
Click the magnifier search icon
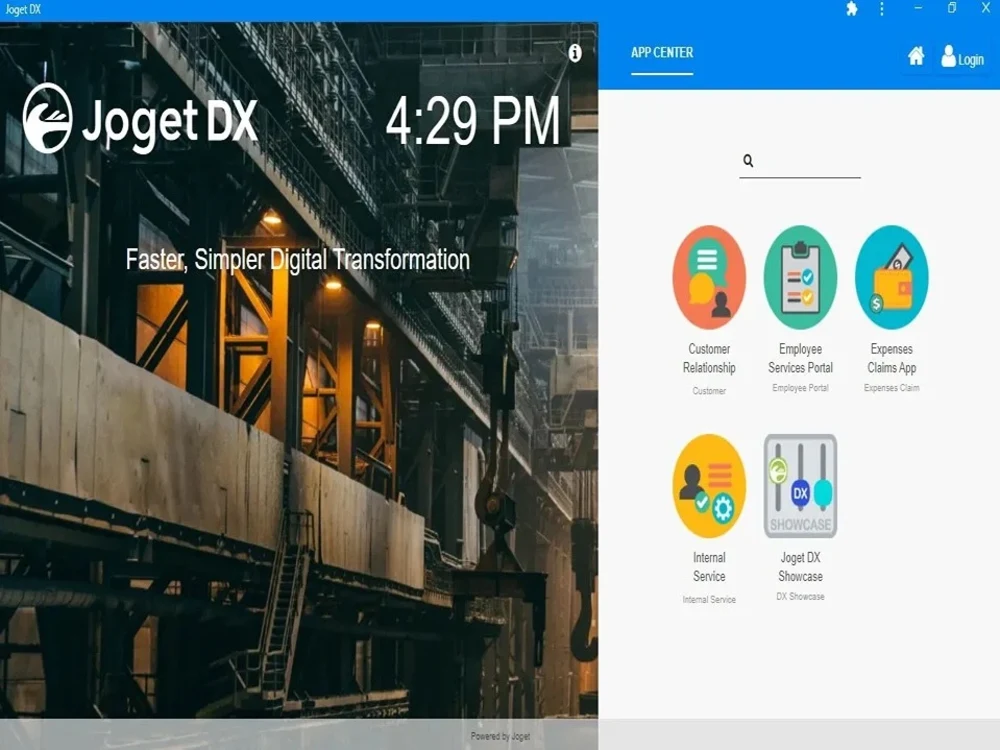tap(748, 161)
